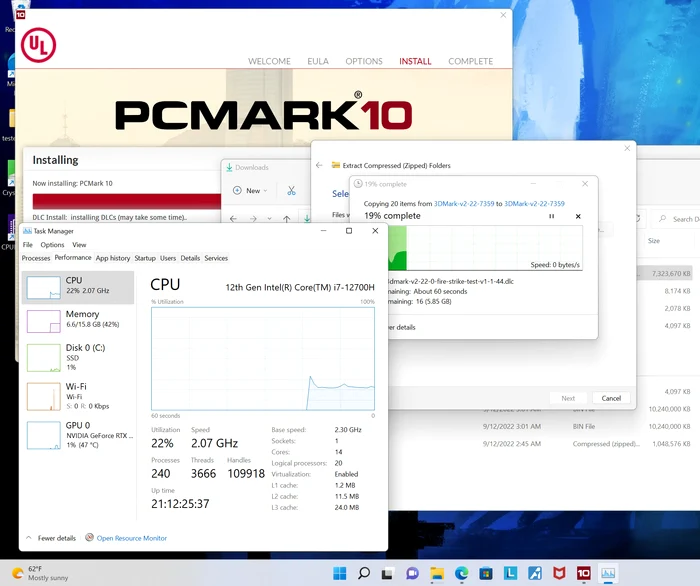Switch to the Startup tab
This screenshot has width=700, height=586.
pyautogui.click(x=145, y=258)
